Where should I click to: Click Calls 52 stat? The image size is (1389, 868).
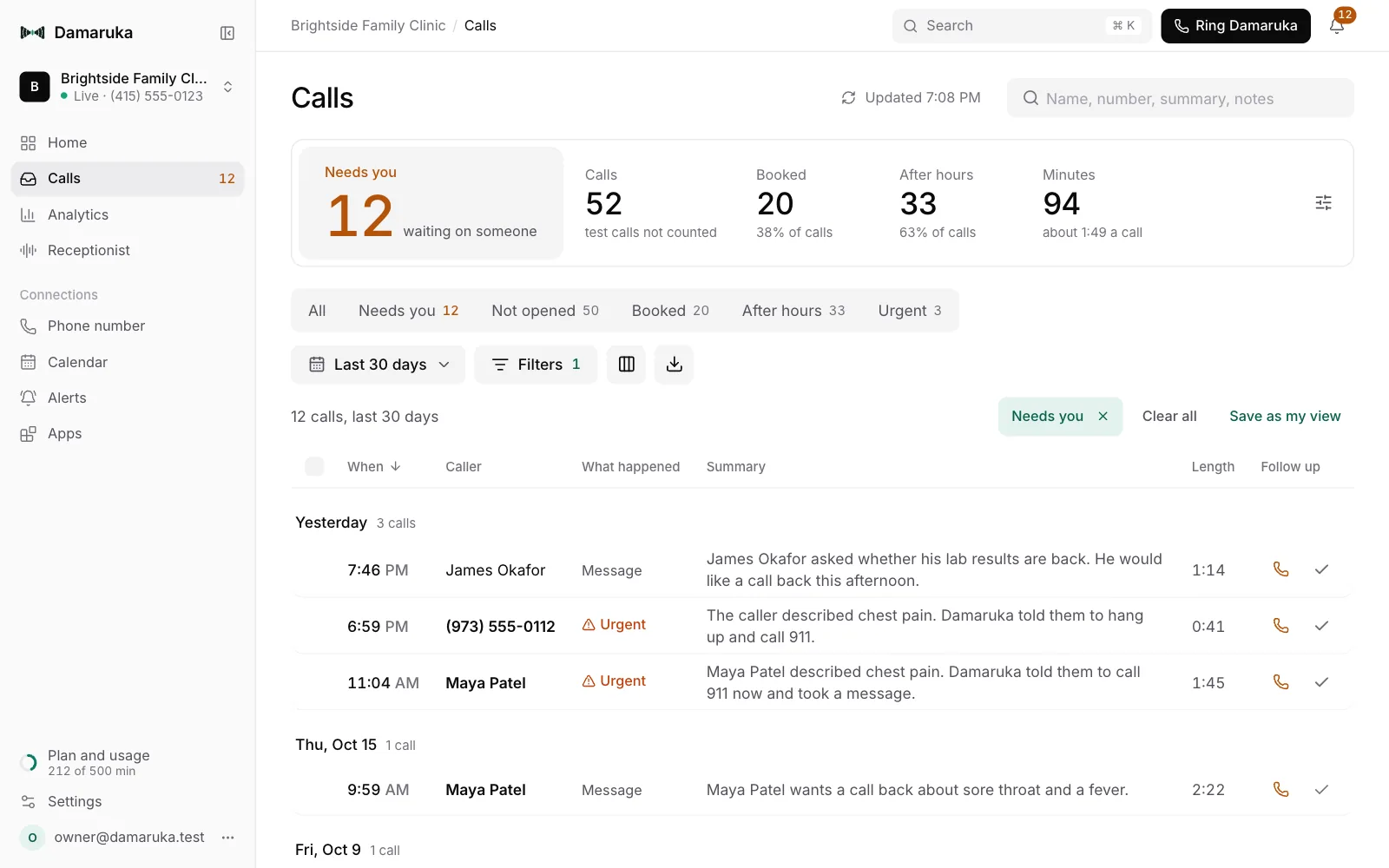(x=651, y=203)
